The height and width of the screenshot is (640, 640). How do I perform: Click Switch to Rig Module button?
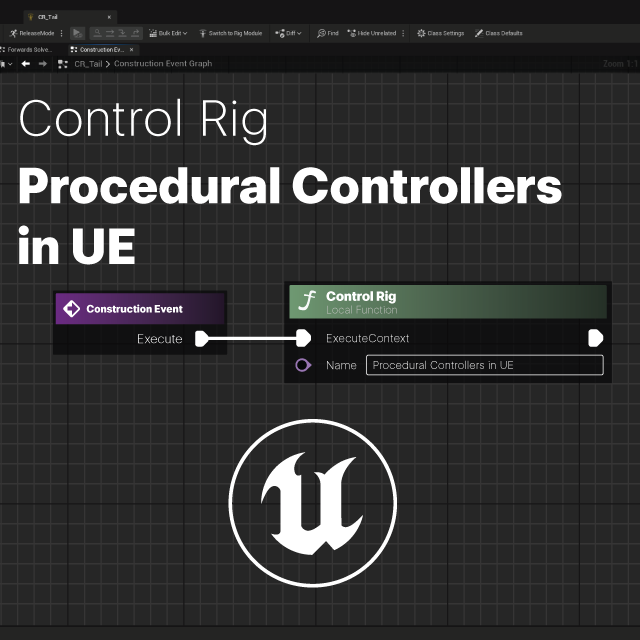pyautogui.click(x=231, y=33)
